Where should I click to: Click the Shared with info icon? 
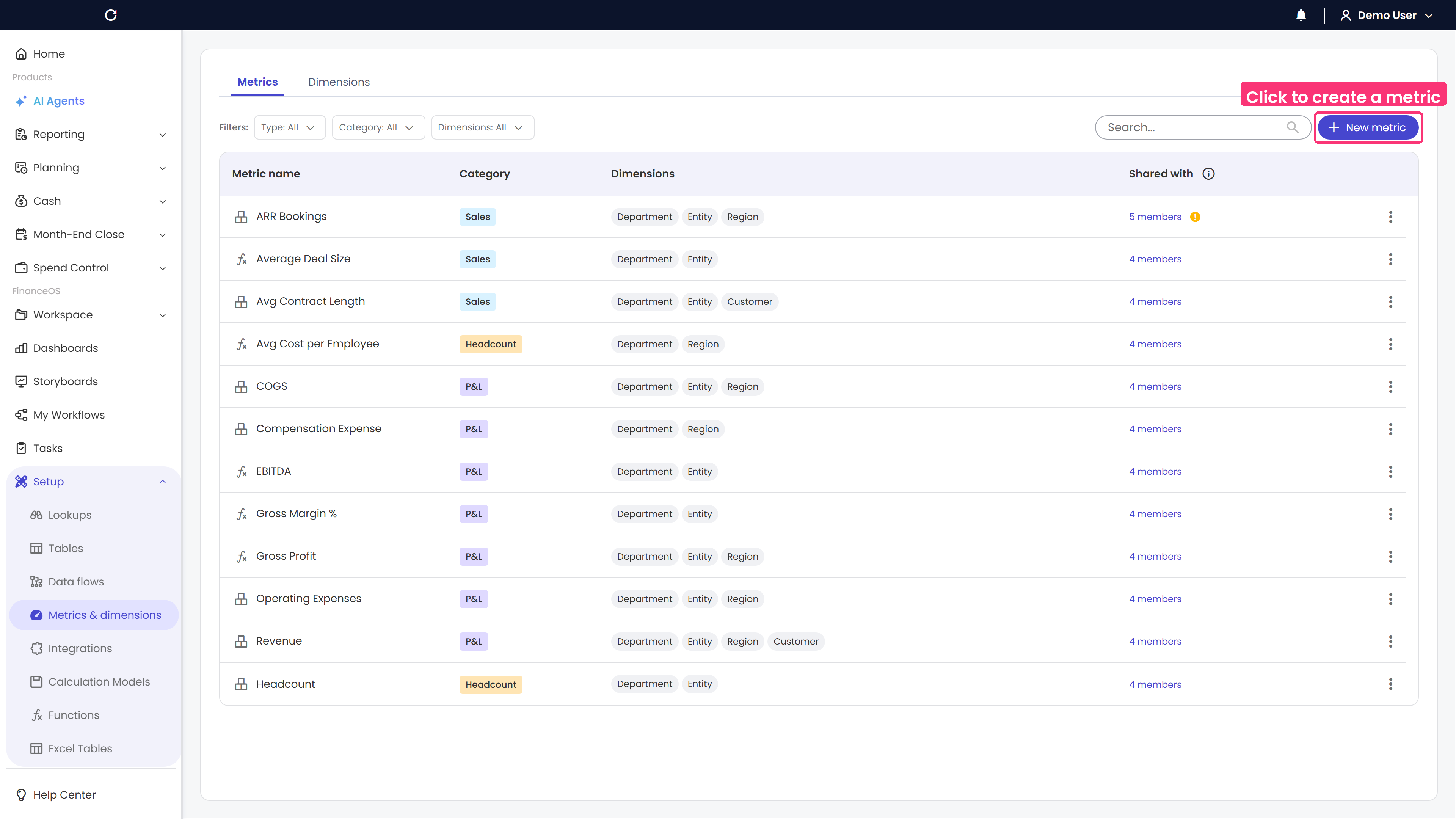coord(1208,174)
